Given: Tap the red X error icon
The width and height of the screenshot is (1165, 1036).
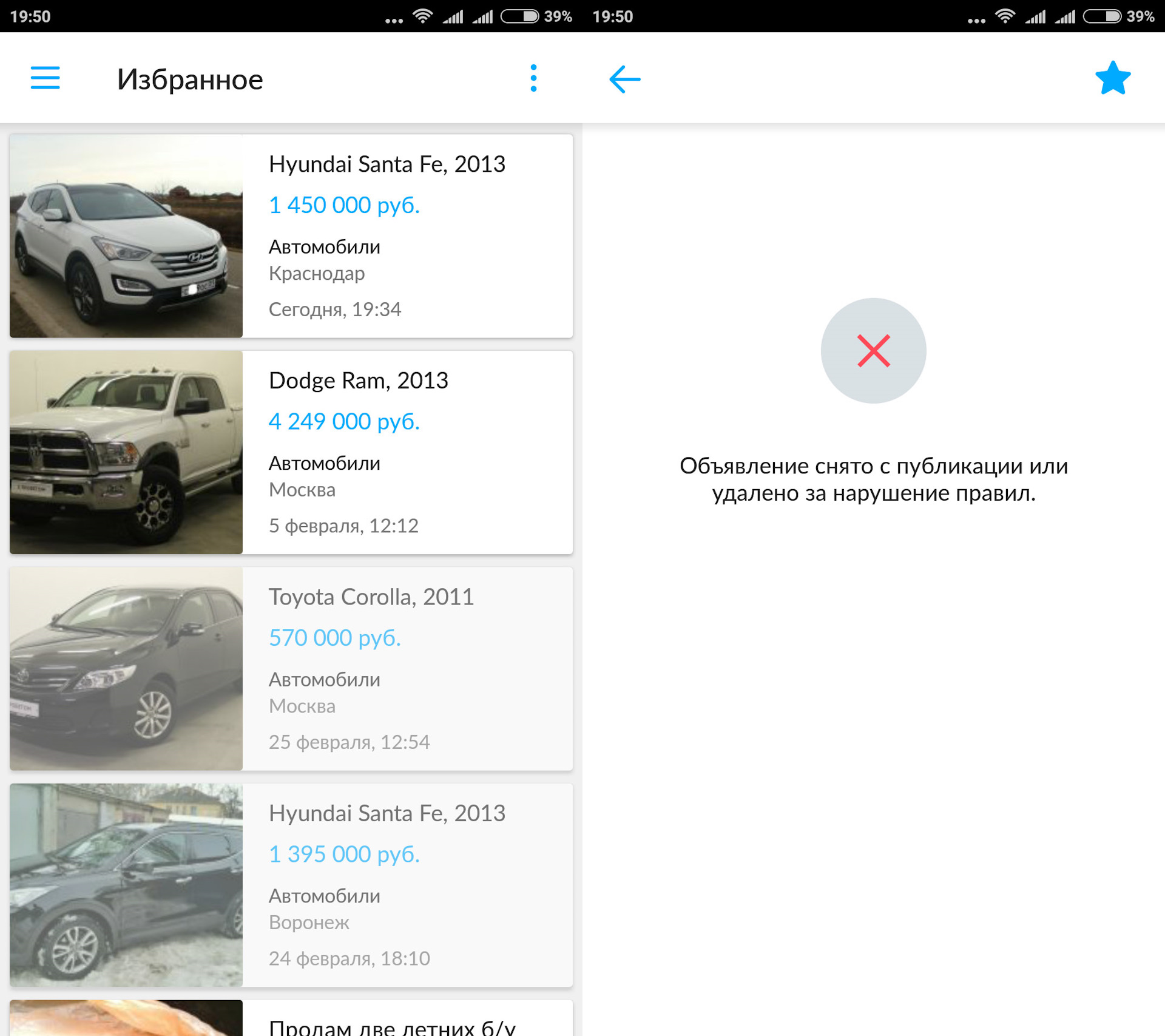Looking at the screenshot, I should (x=873, y=351).
